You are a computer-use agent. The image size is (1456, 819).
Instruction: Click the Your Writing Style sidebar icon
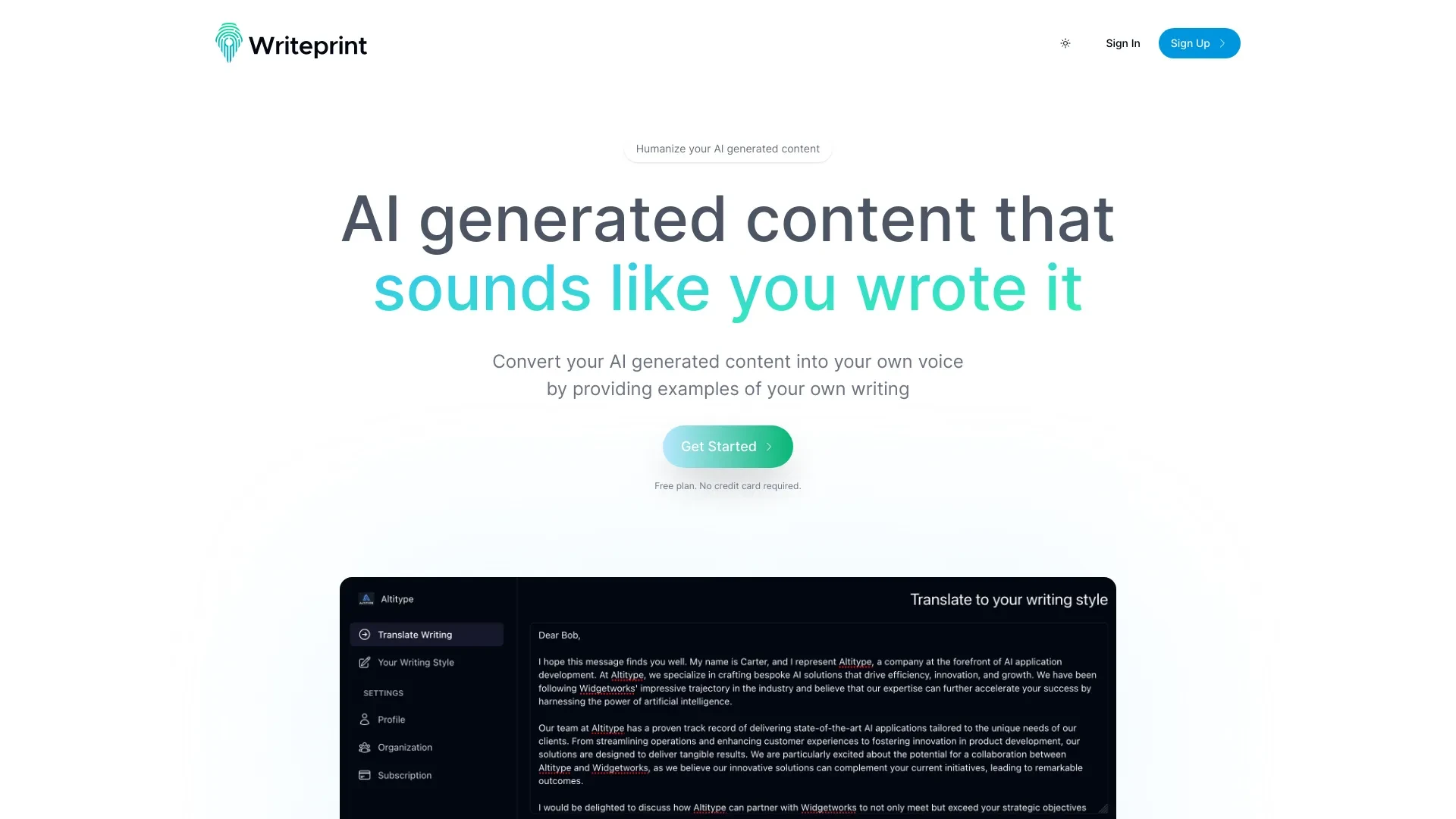364,662
